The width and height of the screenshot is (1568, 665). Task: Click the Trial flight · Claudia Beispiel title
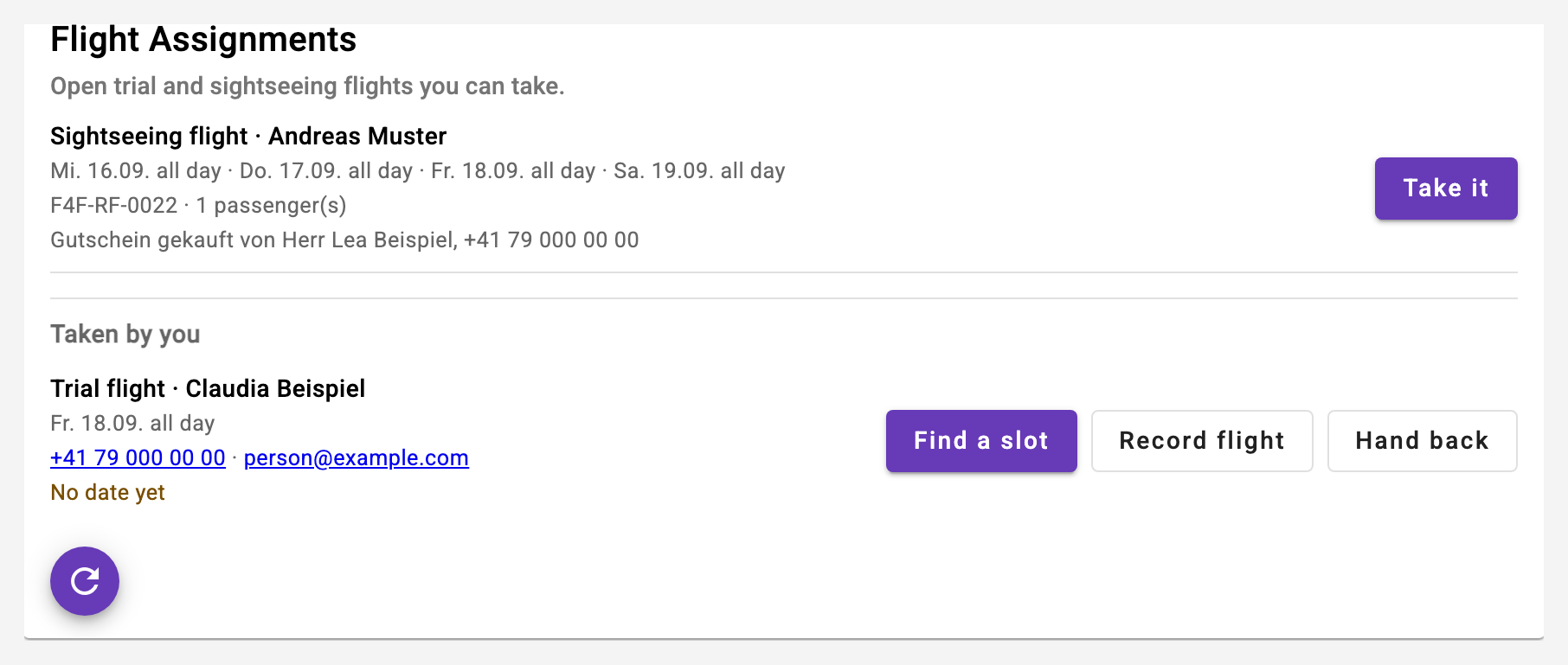pyautogui.click(x=208, y=388)
